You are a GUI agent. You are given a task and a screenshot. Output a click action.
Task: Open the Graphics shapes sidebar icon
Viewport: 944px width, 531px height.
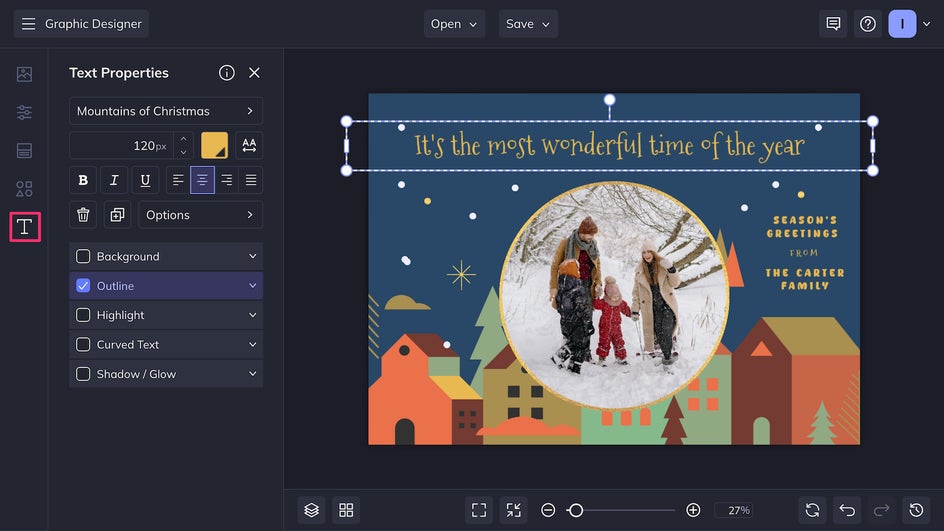pyautogui.click(x=24, y=189)
